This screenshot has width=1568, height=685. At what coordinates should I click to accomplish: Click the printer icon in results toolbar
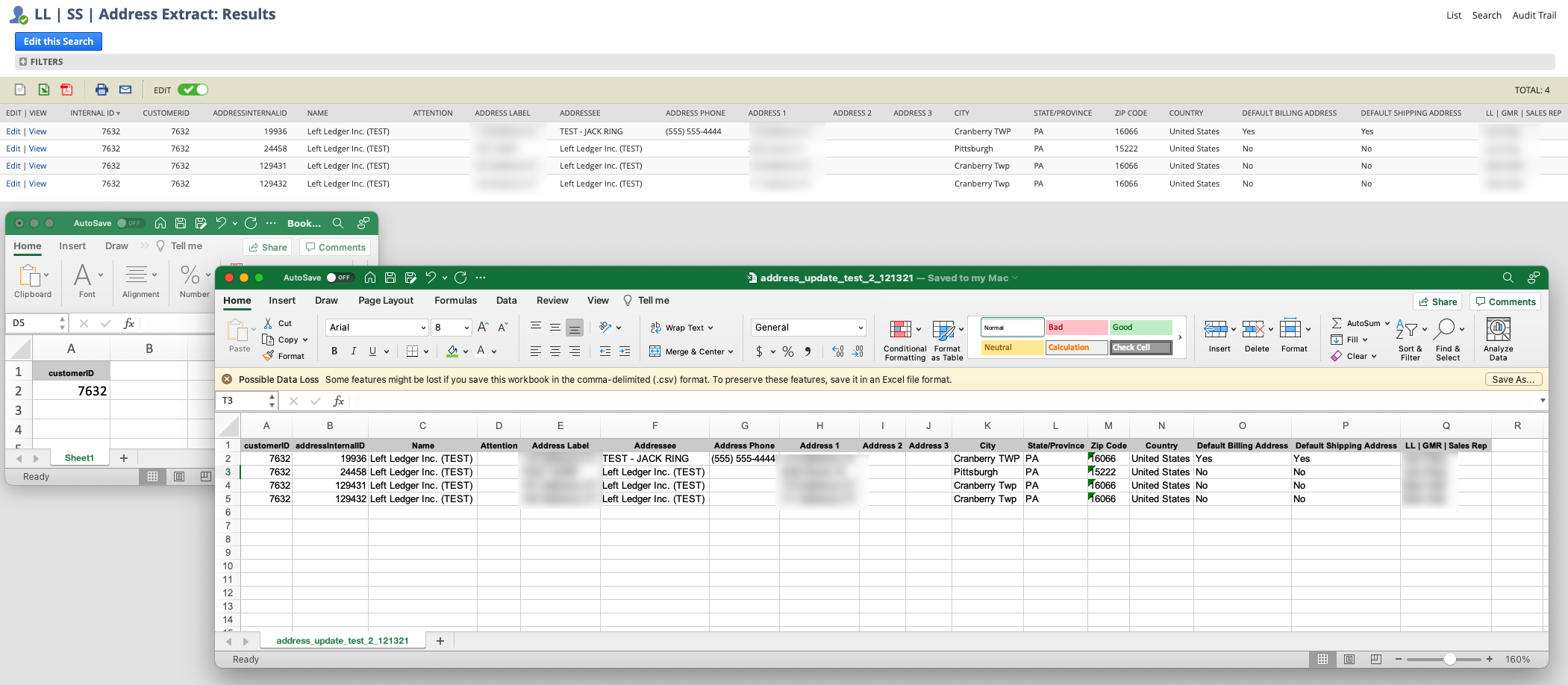(101, 90)
